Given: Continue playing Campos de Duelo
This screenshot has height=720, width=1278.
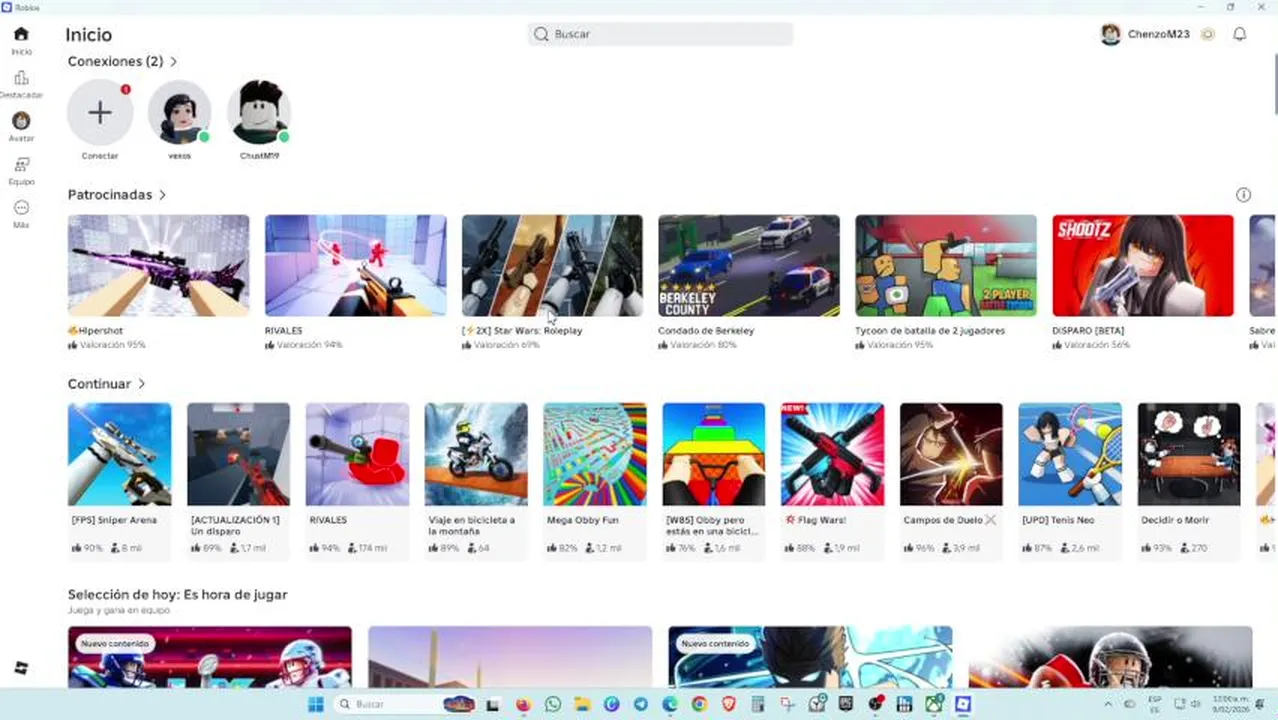Looking at the screenshot, I should 951,454.
